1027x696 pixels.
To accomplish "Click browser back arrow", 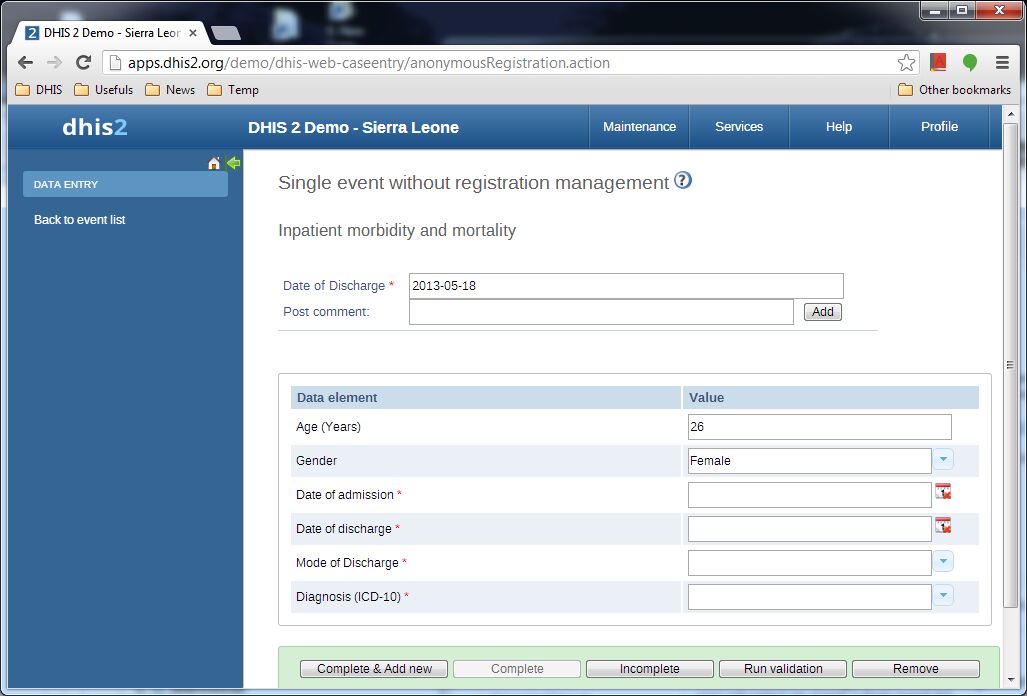I will [26, 63].
